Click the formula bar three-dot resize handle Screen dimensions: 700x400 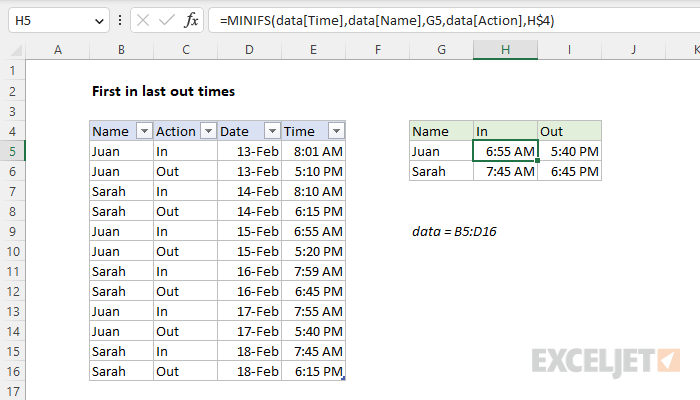tap(120, 20)
